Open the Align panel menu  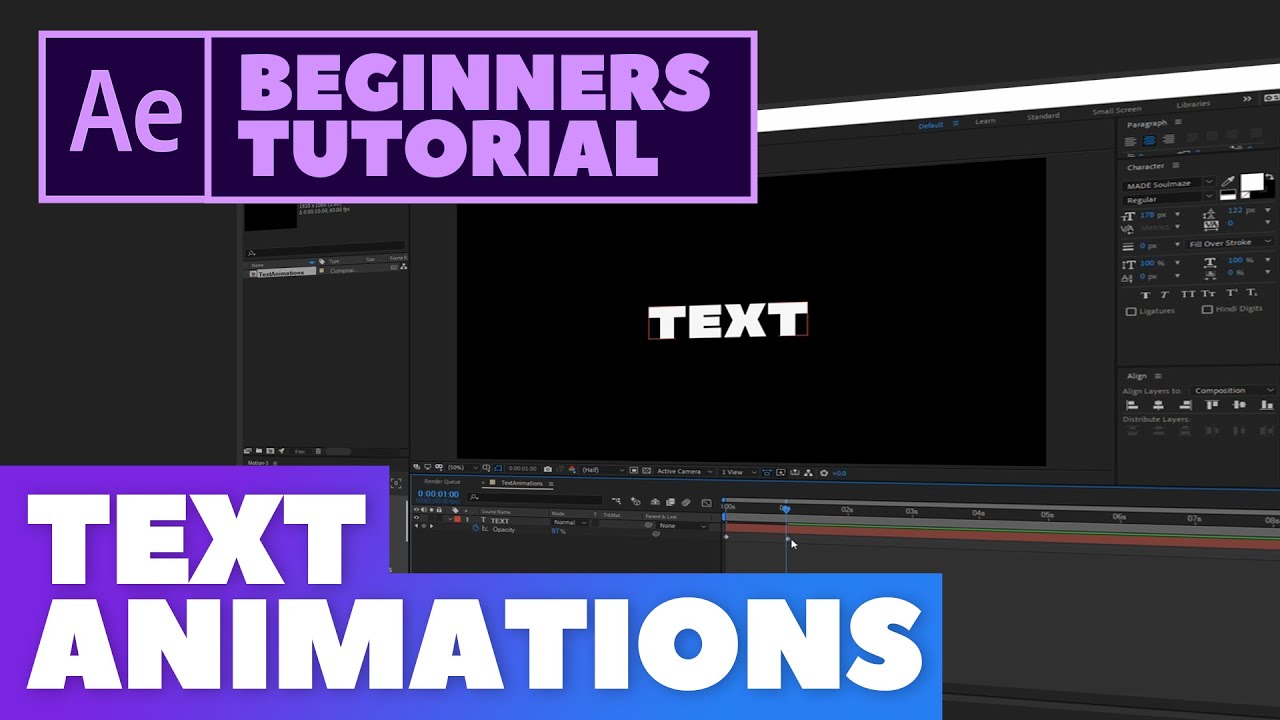[x=1158, y=376]
